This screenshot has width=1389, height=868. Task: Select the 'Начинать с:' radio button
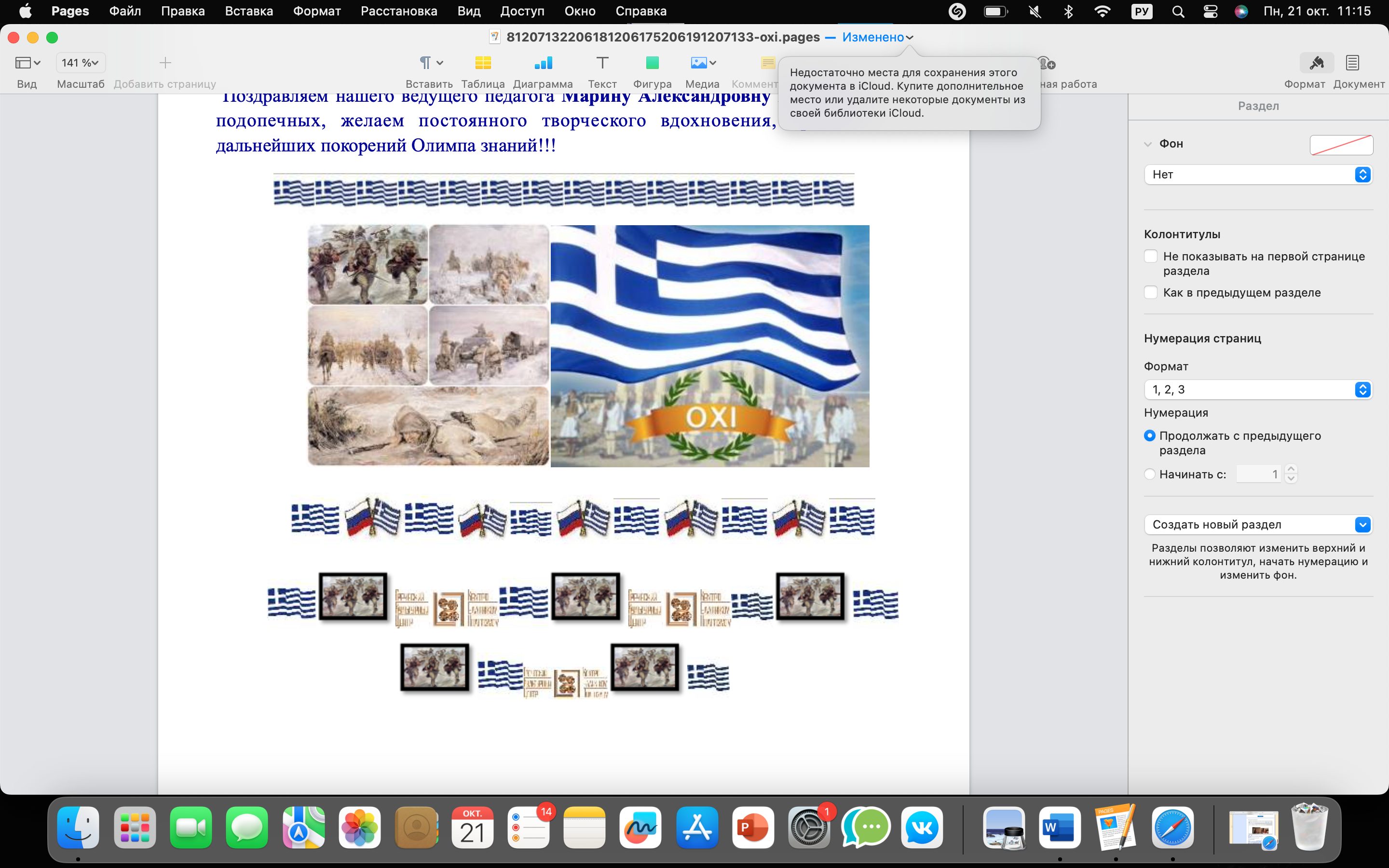(x=1149, y=474)
